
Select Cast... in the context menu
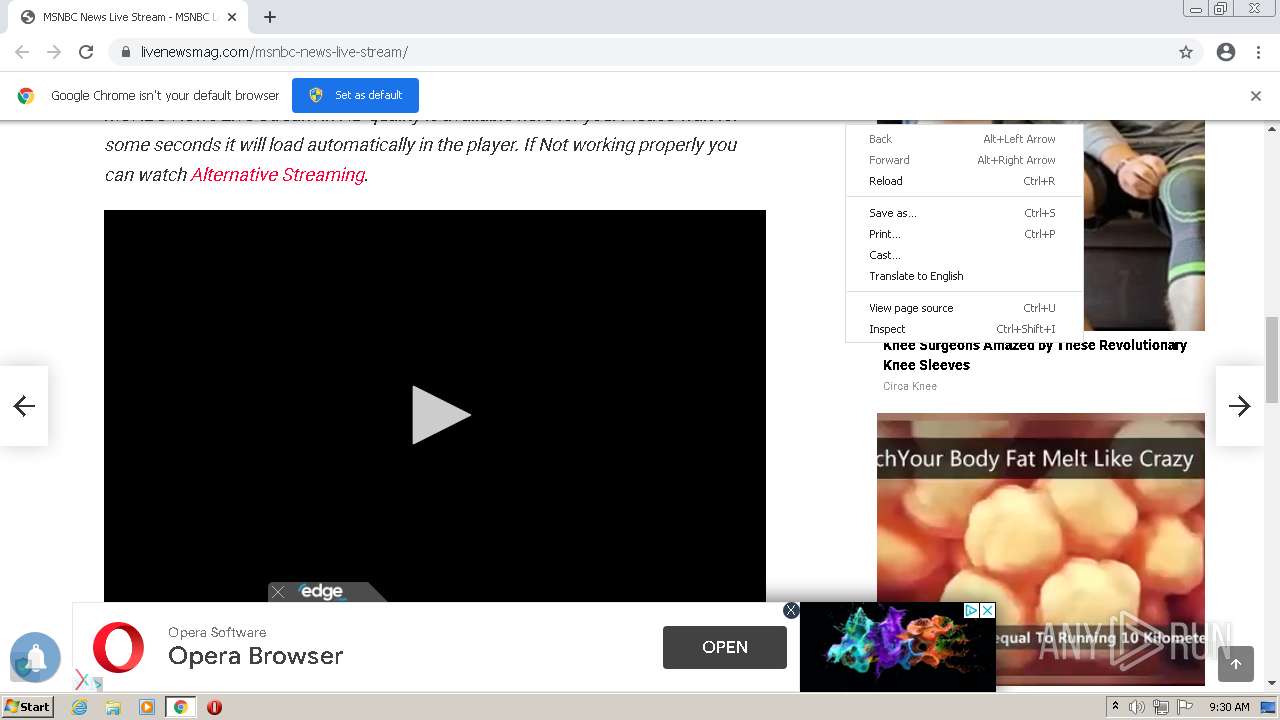tap(963, 255)
